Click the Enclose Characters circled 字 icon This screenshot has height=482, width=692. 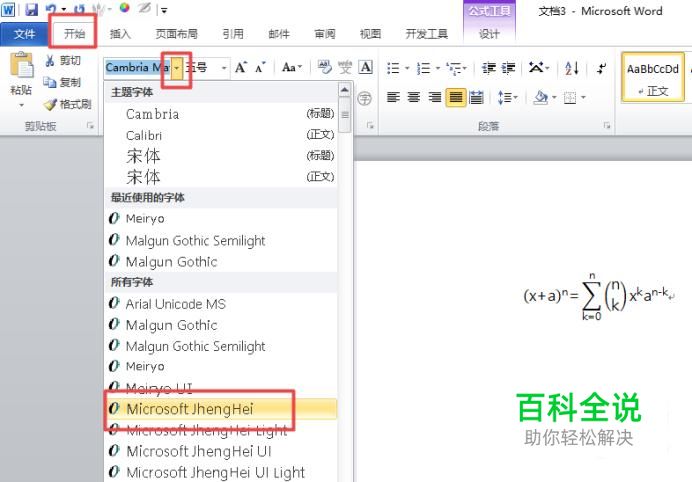[364, 98]
